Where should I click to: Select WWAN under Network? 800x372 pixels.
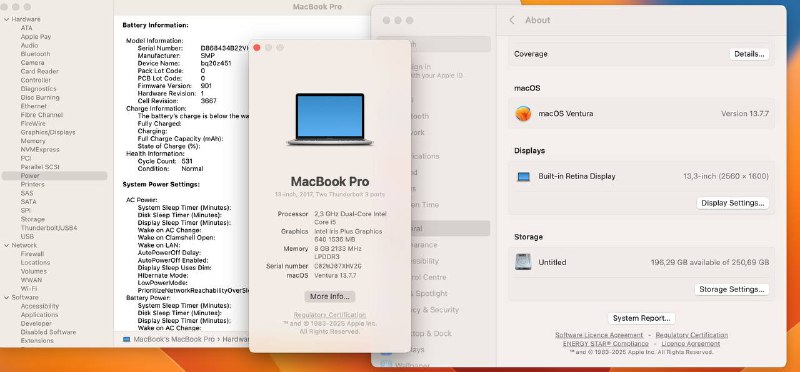31,280
